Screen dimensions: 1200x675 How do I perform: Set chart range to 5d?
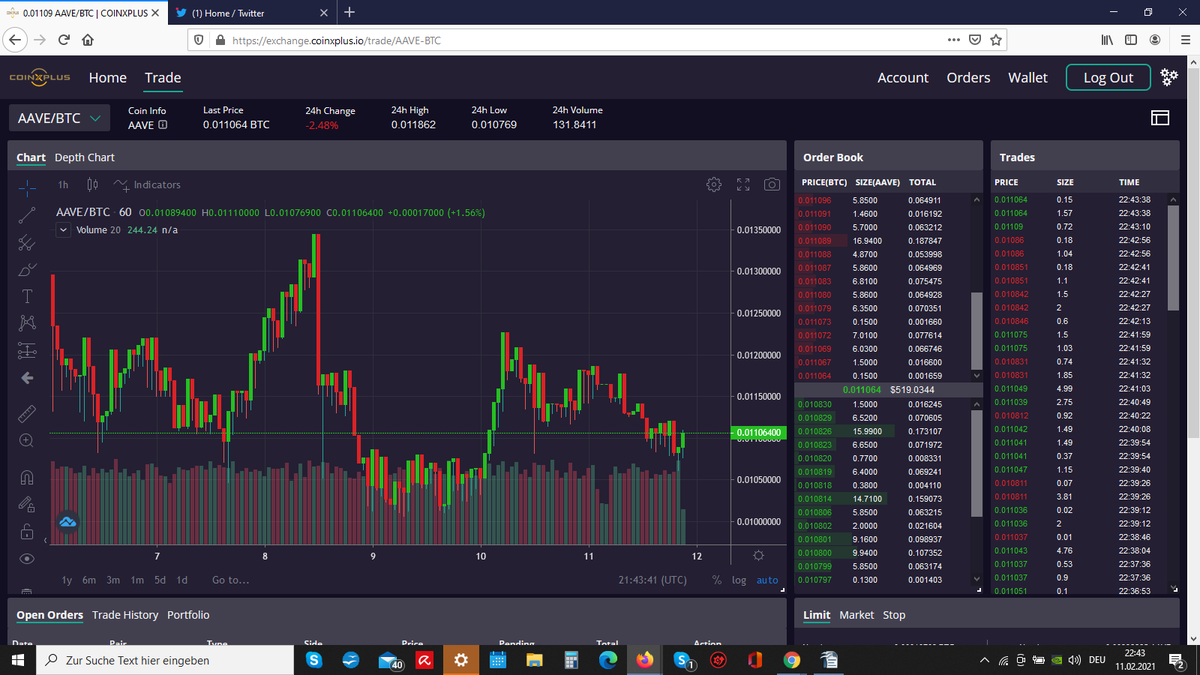click(160, 580)
